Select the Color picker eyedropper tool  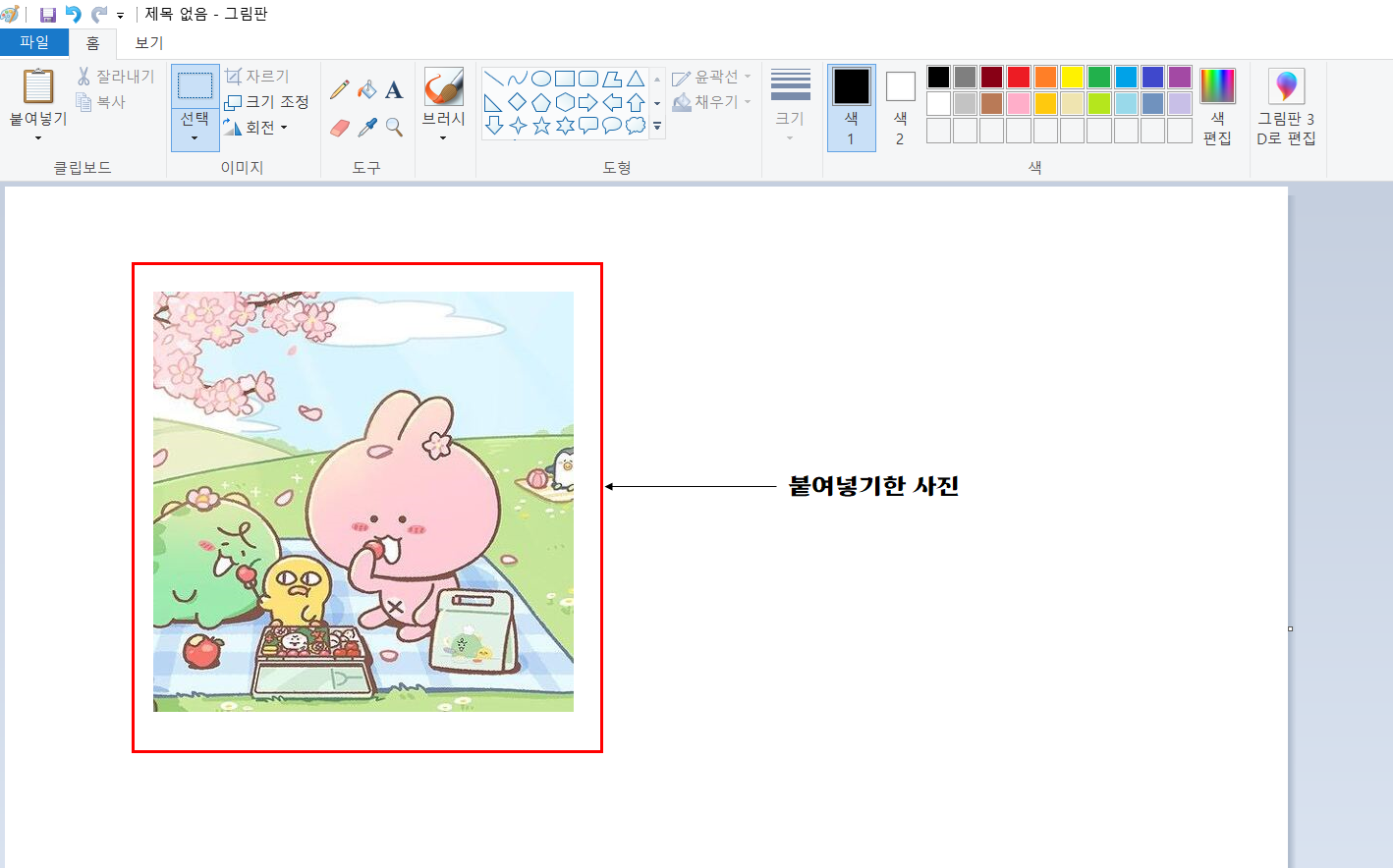tap(367, 127)
